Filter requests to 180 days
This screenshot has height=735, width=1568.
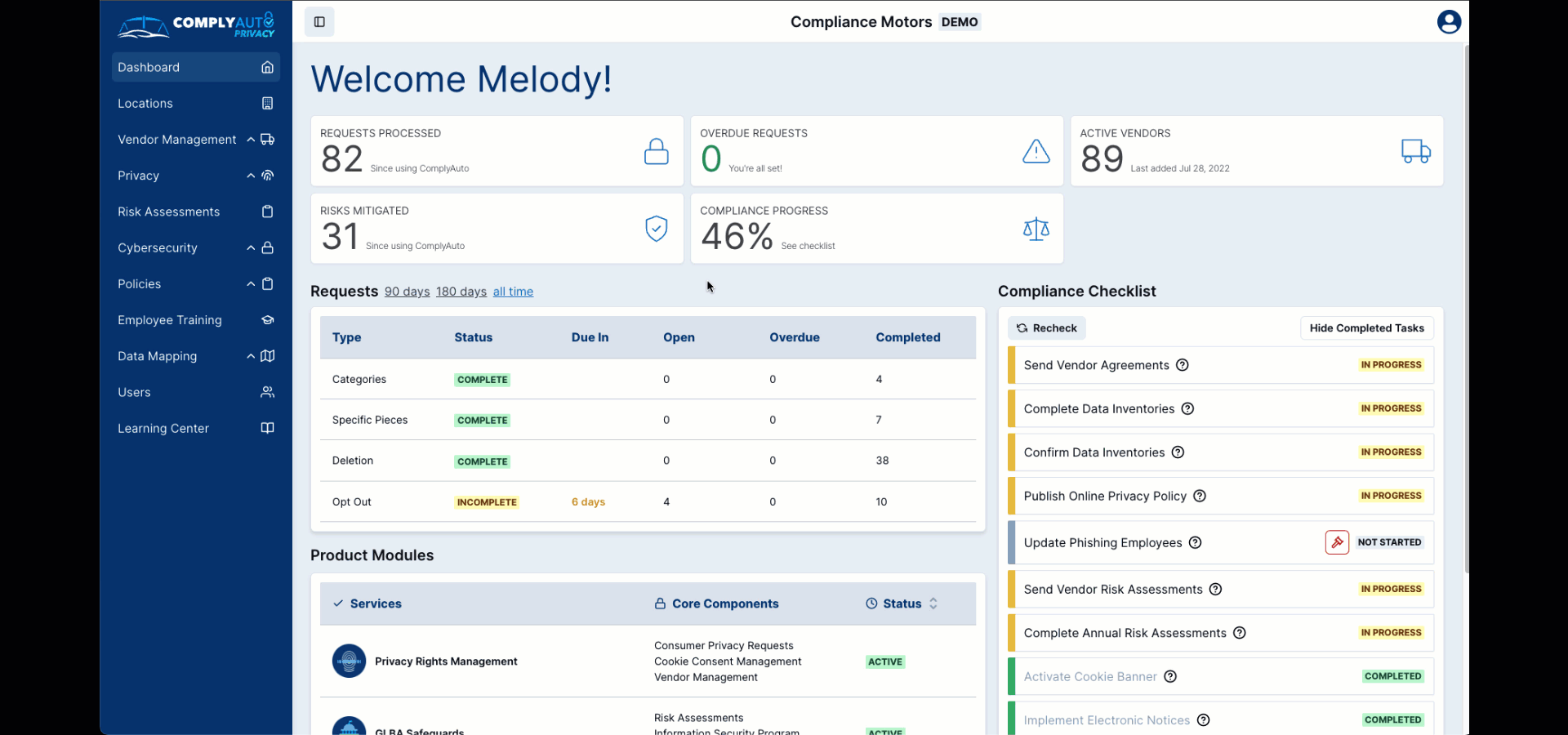[x=461, y=292]
